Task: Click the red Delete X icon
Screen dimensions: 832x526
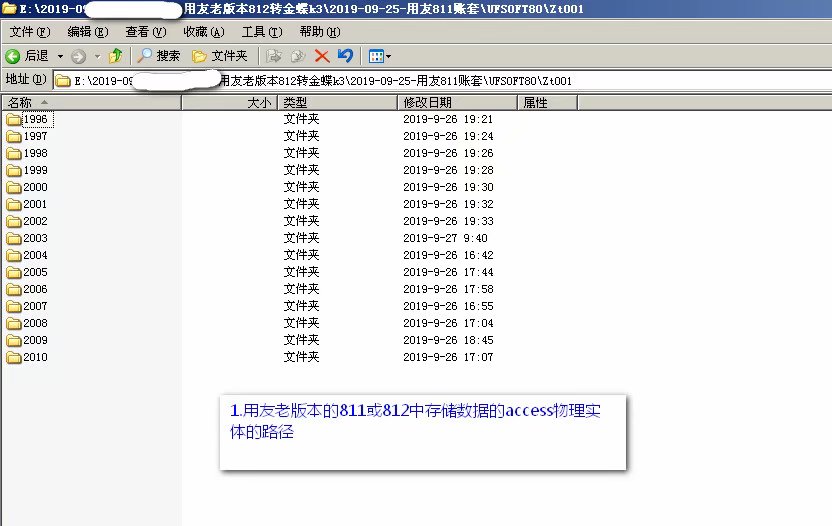Action: point(322,56)
